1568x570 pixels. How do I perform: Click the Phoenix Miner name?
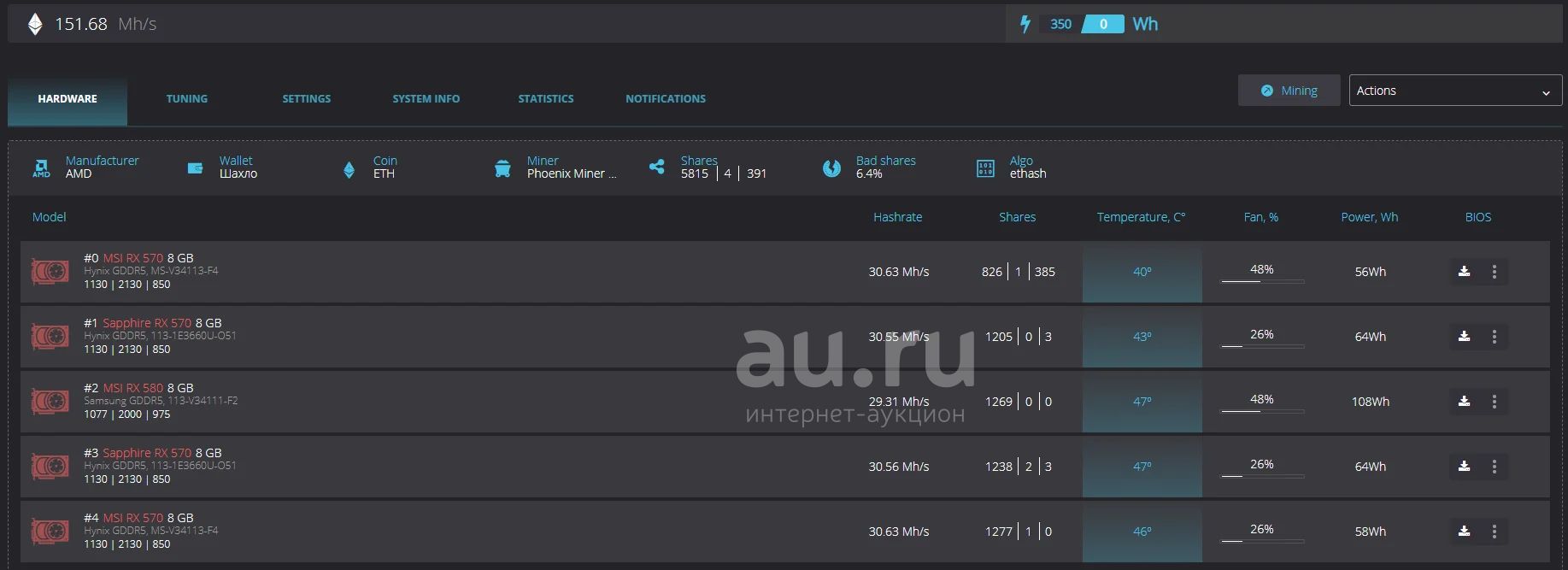(571, 173)
